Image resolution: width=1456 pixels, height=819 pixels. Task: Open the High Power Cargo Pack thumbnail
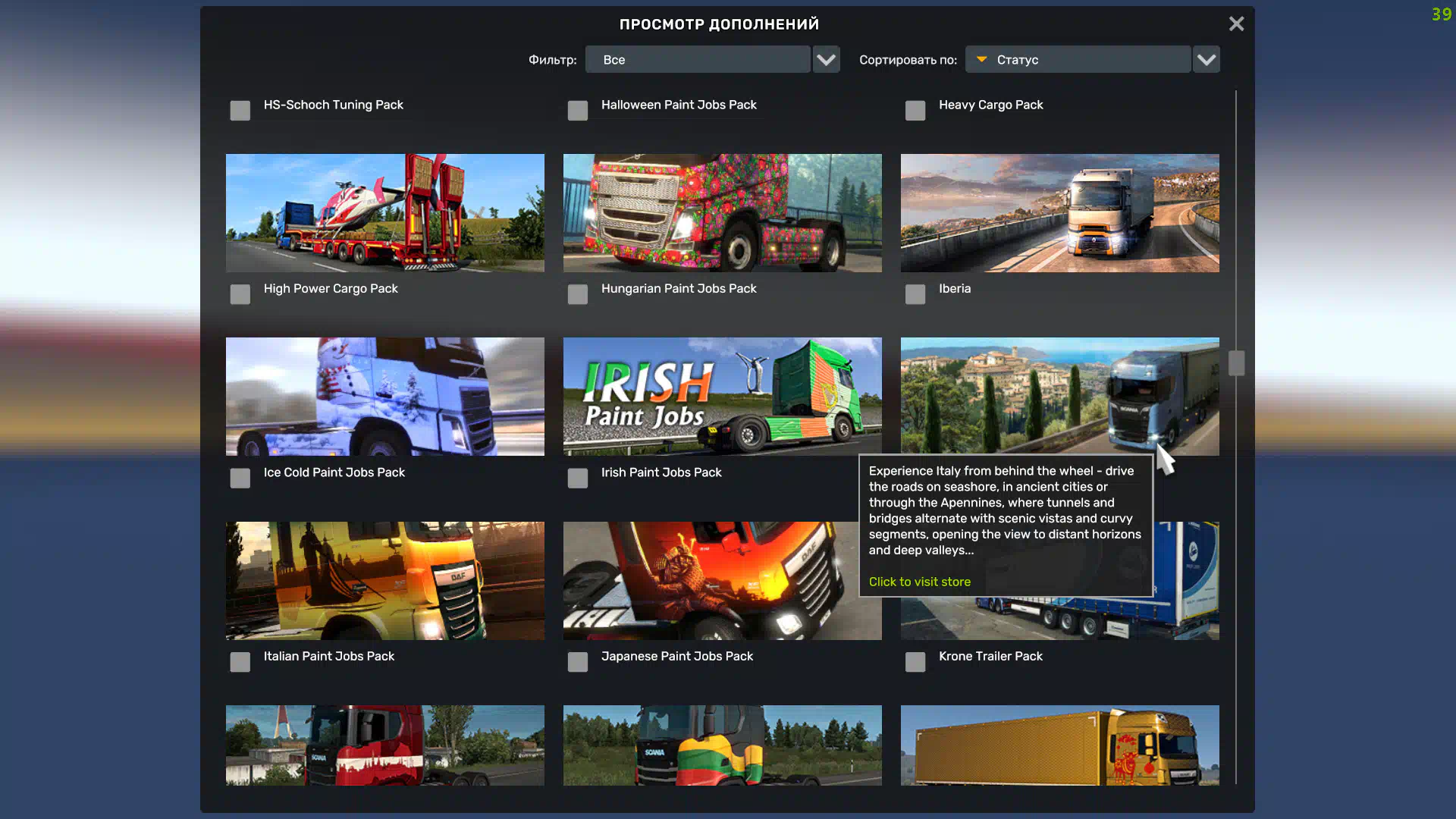pos(385,213)
